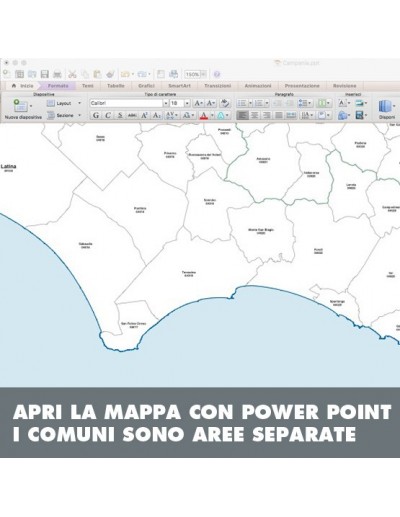Toggle underline with the S button
The image size is (400, 517).
[120, 115]
